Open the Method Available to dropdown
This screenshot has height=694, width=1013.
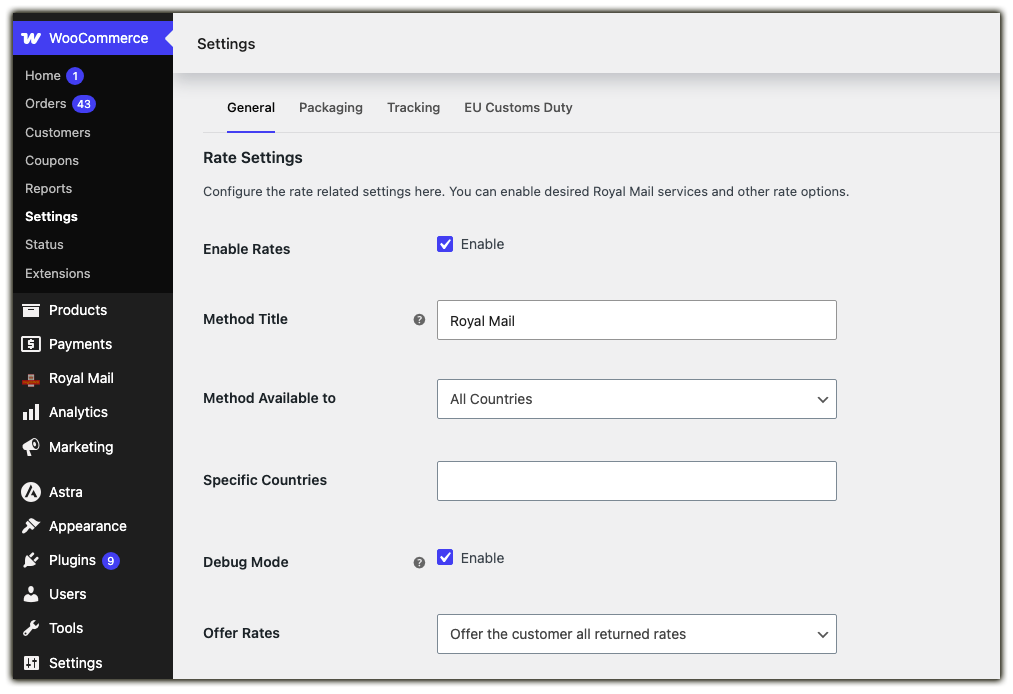click(x=636, y=399)
